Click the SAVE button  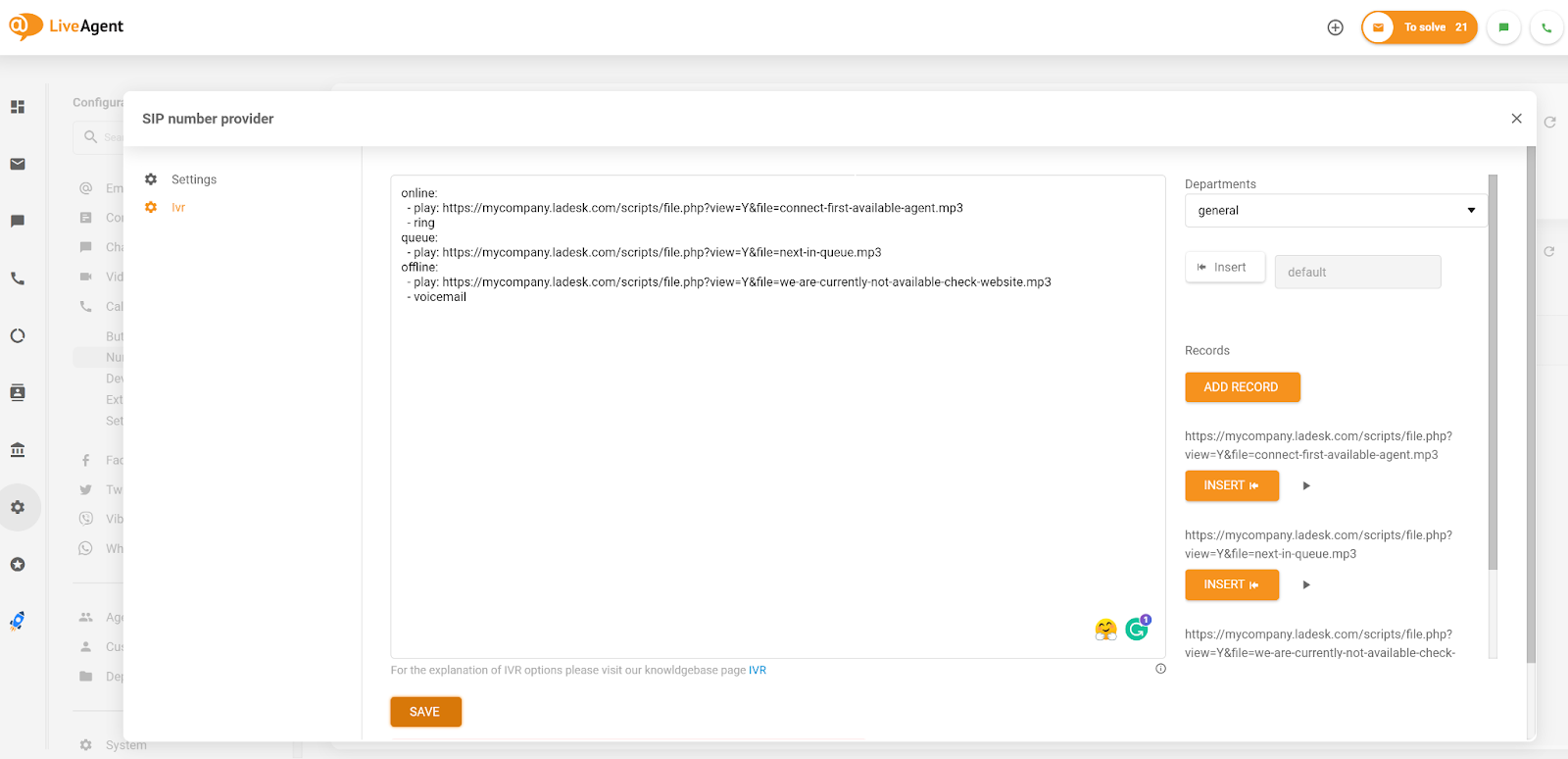point(425,712)
